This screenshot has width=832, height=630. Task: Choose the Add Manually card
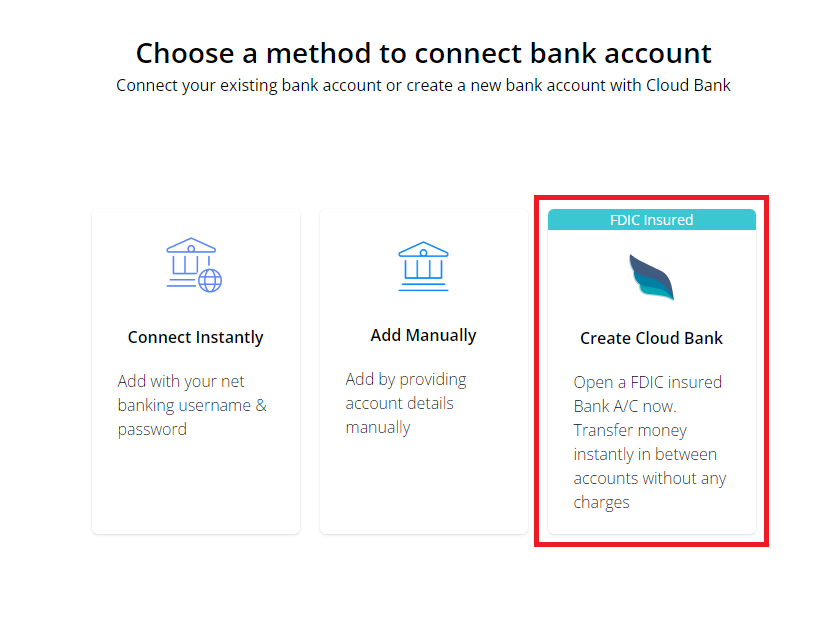point(423,370)
